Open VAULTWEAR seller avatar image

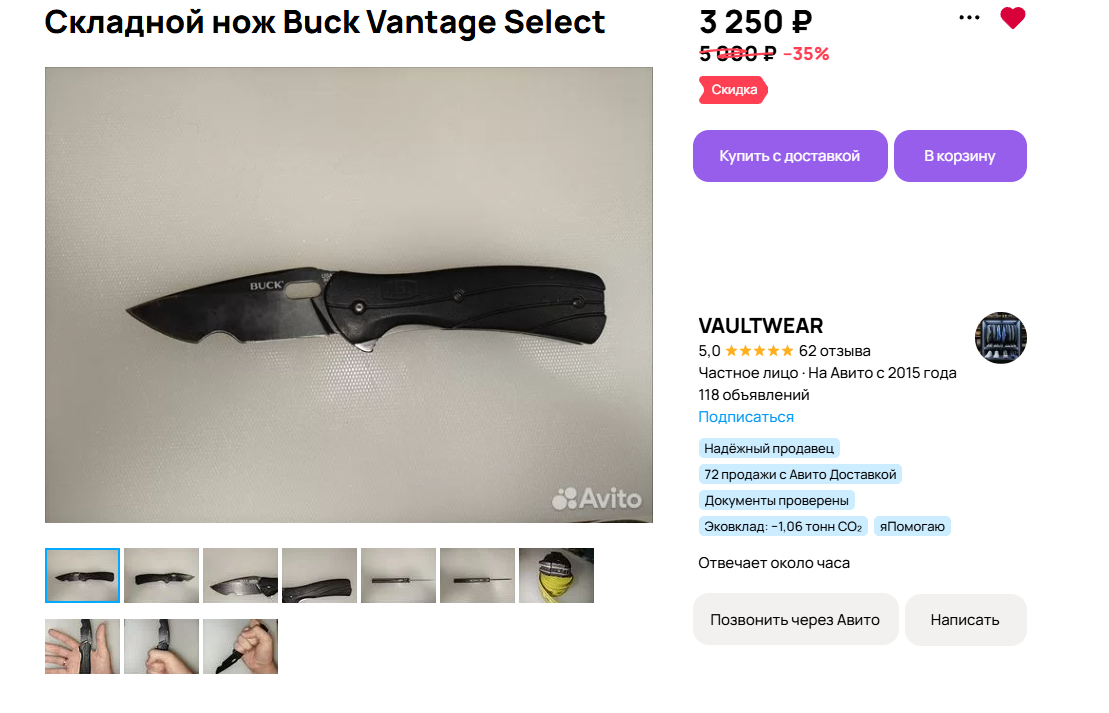1001,338
